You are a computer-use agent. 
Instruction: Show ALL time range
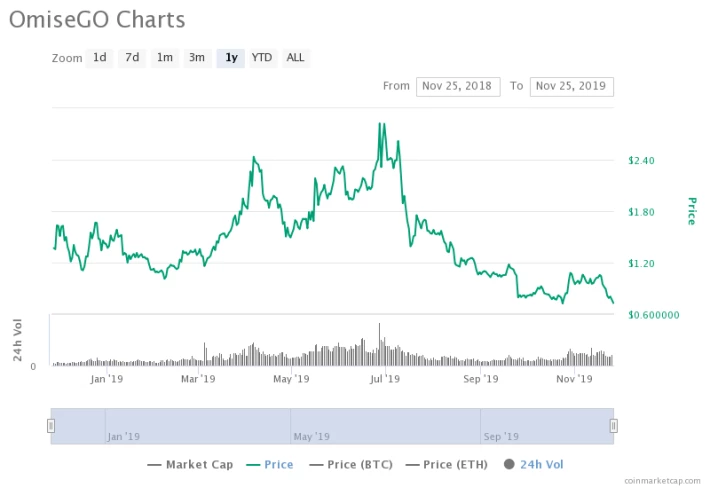coord(295,58)
